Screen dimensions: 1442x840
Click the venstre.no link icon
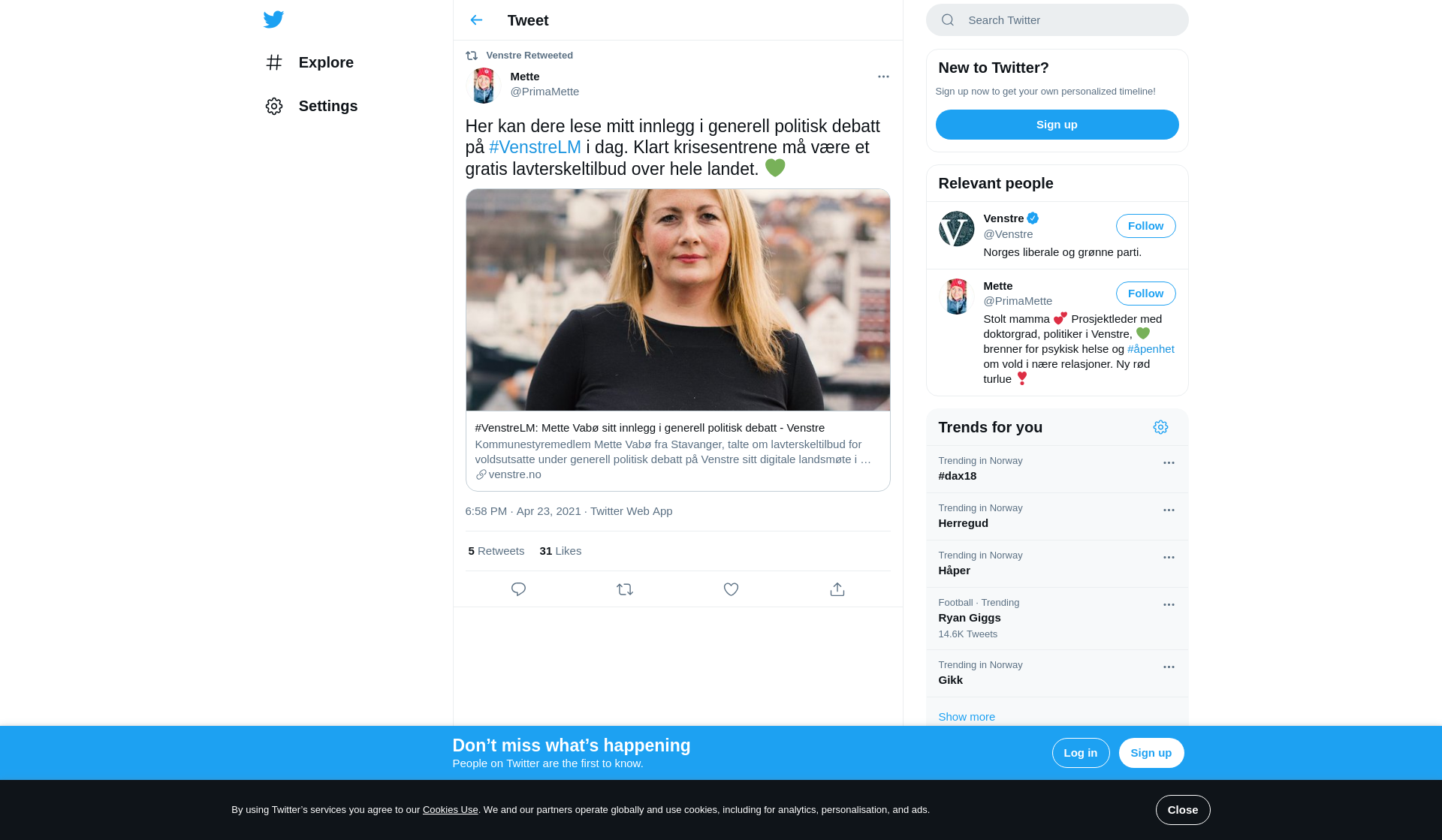(x=481, y=474)
